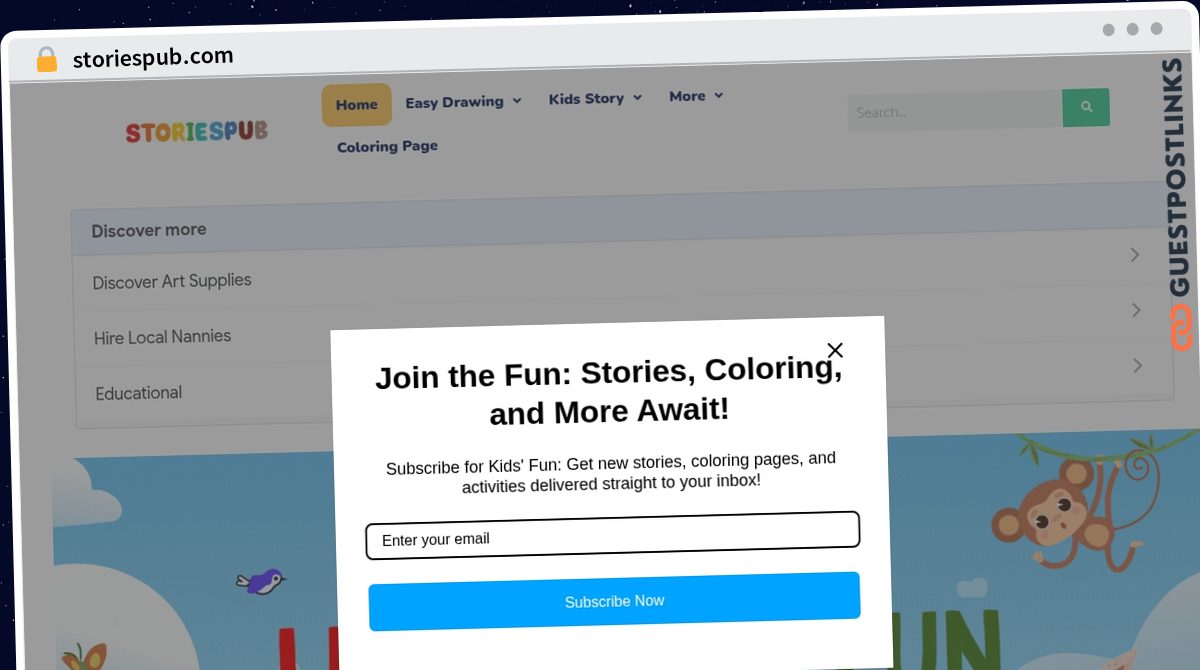Click the storiespub.com address text
Image resolution: width=1200 pixels, height=670 pixels.
(153, 58)
